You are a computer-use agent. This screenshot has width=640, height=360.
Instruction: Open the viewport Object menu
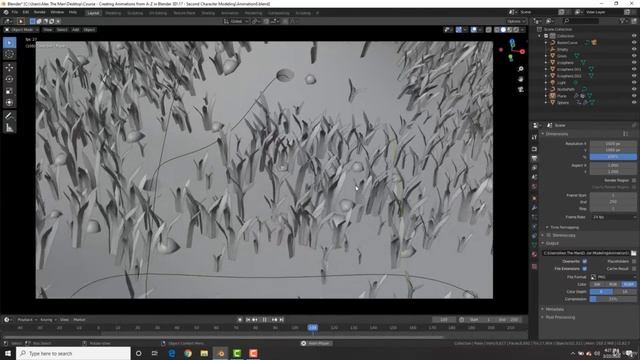pos(89,30)
